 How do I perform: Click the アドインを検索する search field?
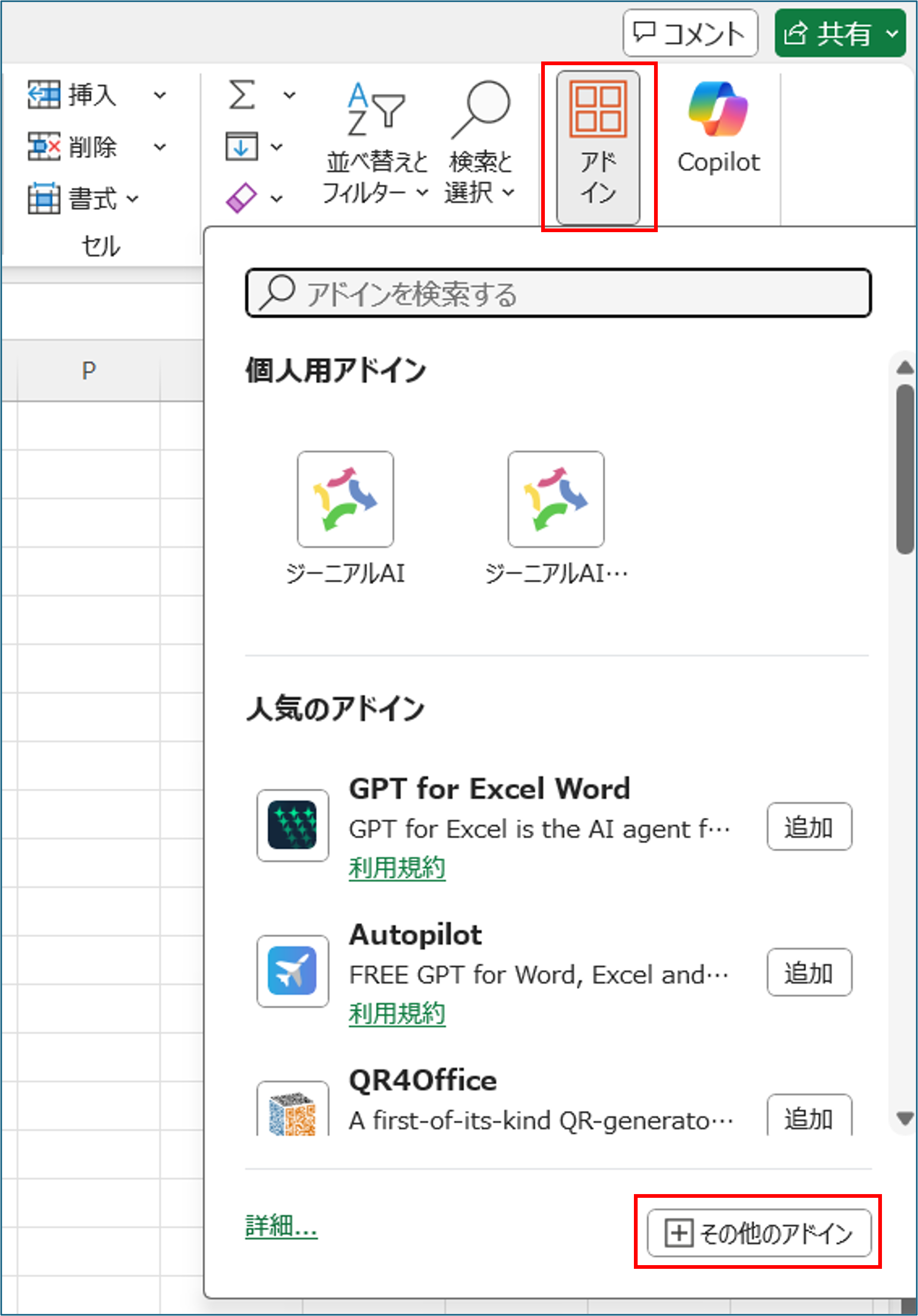point(558,293)
